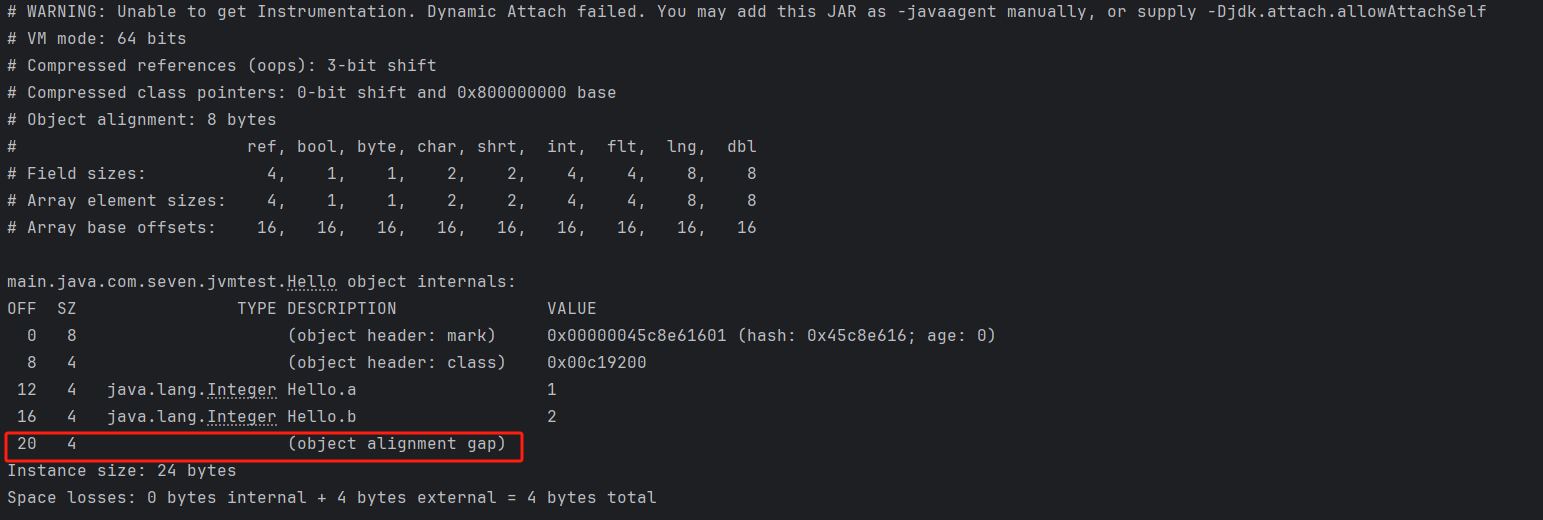Viewport: 1543px width, 520px height.
Task: Click the "Instance size: 24 bytes" line
Action: 121,471
